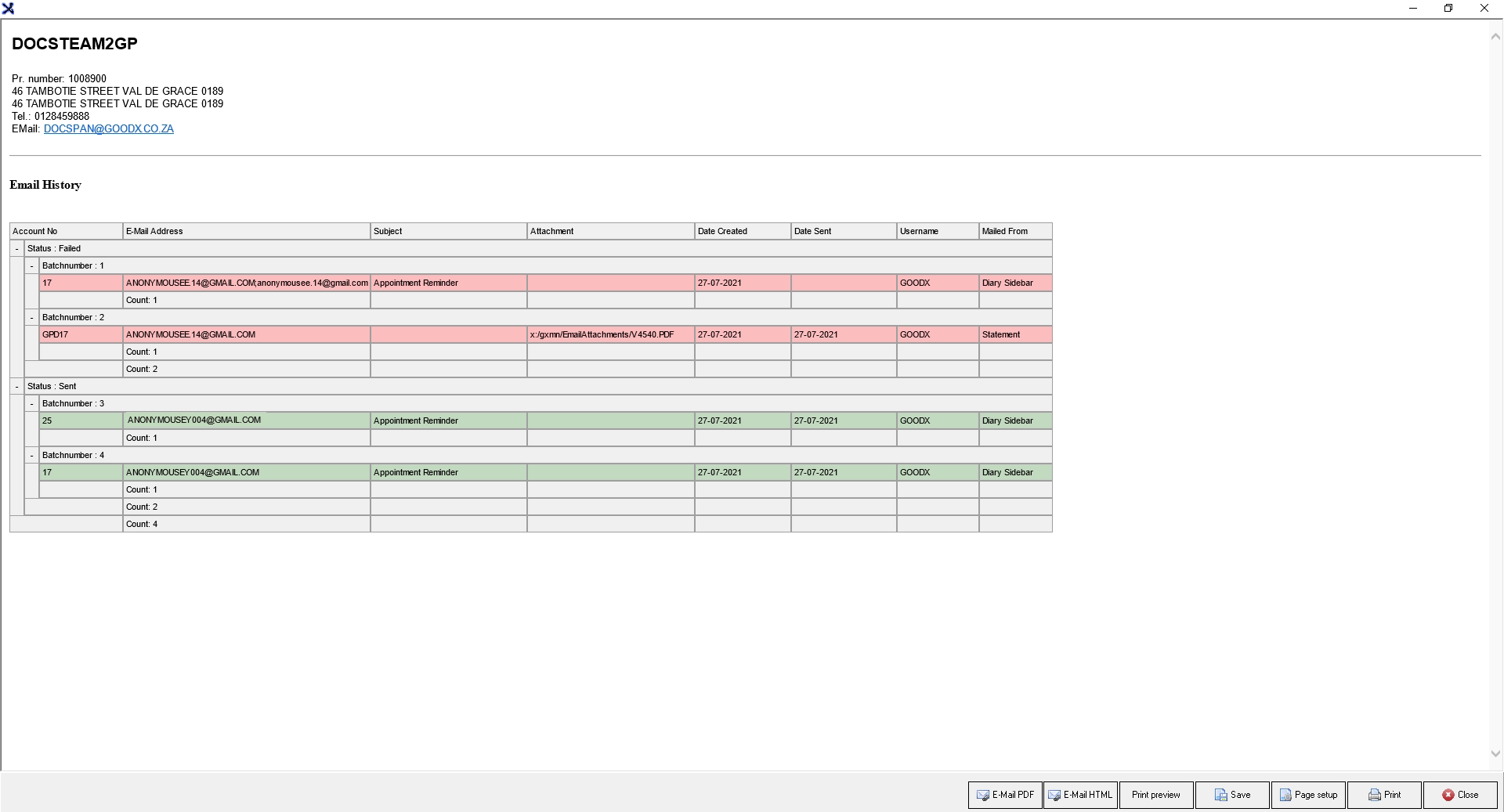Save the Email History report
This screenshot has width=1504, height=812.
click(1232, 795)
